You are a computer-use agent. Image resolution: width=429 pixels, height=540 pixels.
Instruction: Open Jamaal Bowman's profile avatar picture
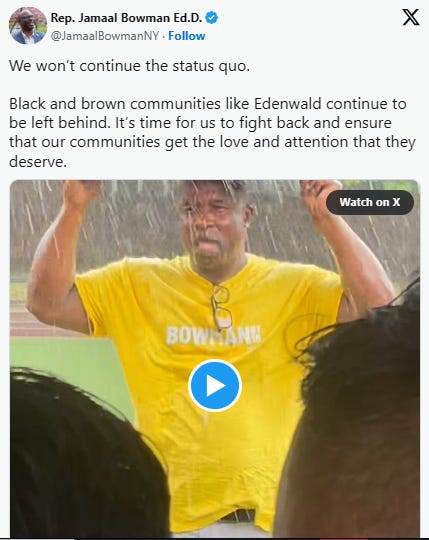coord(28,25)
